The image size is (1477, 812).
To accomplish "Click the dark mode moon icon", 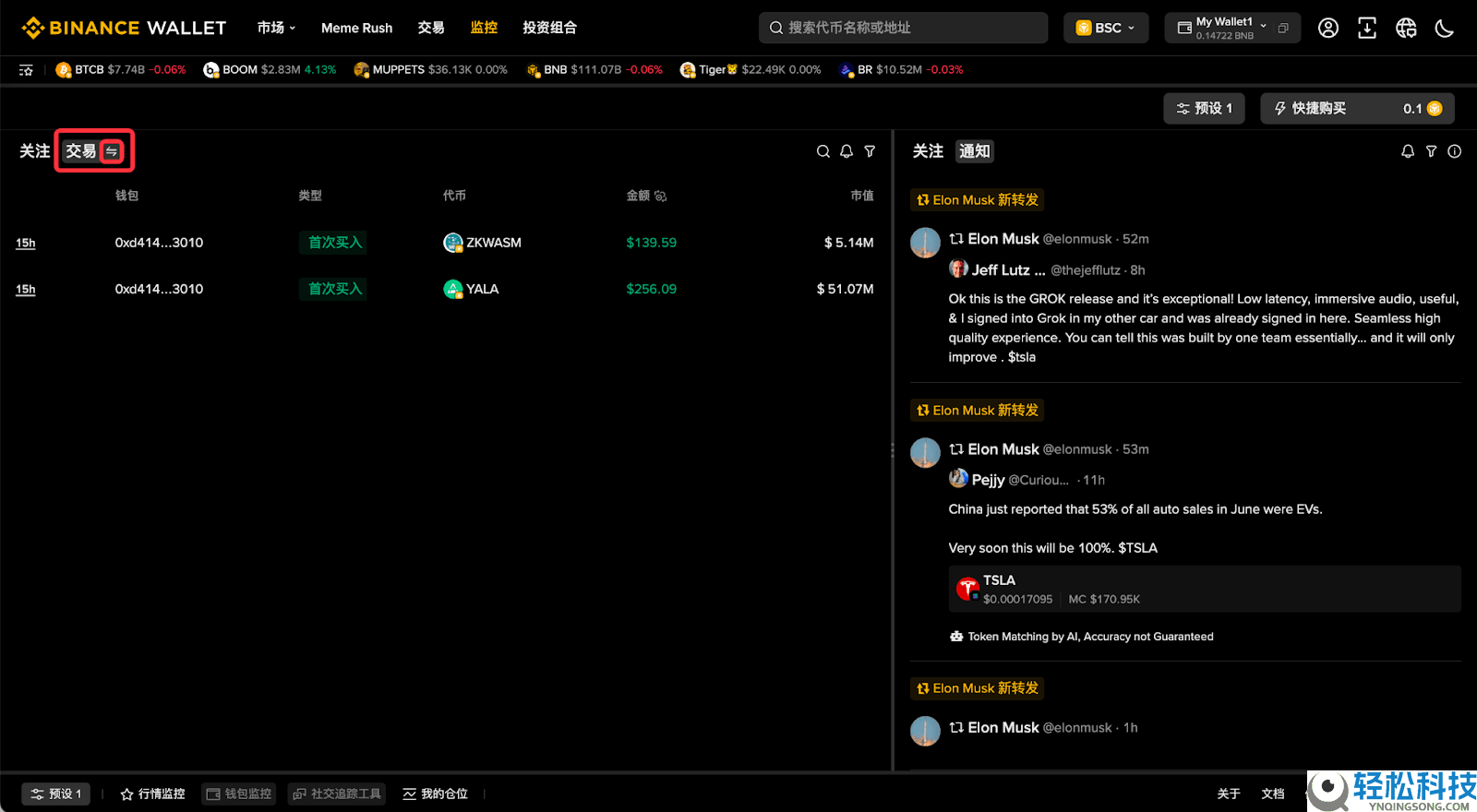I will [x=1445, y=29].
